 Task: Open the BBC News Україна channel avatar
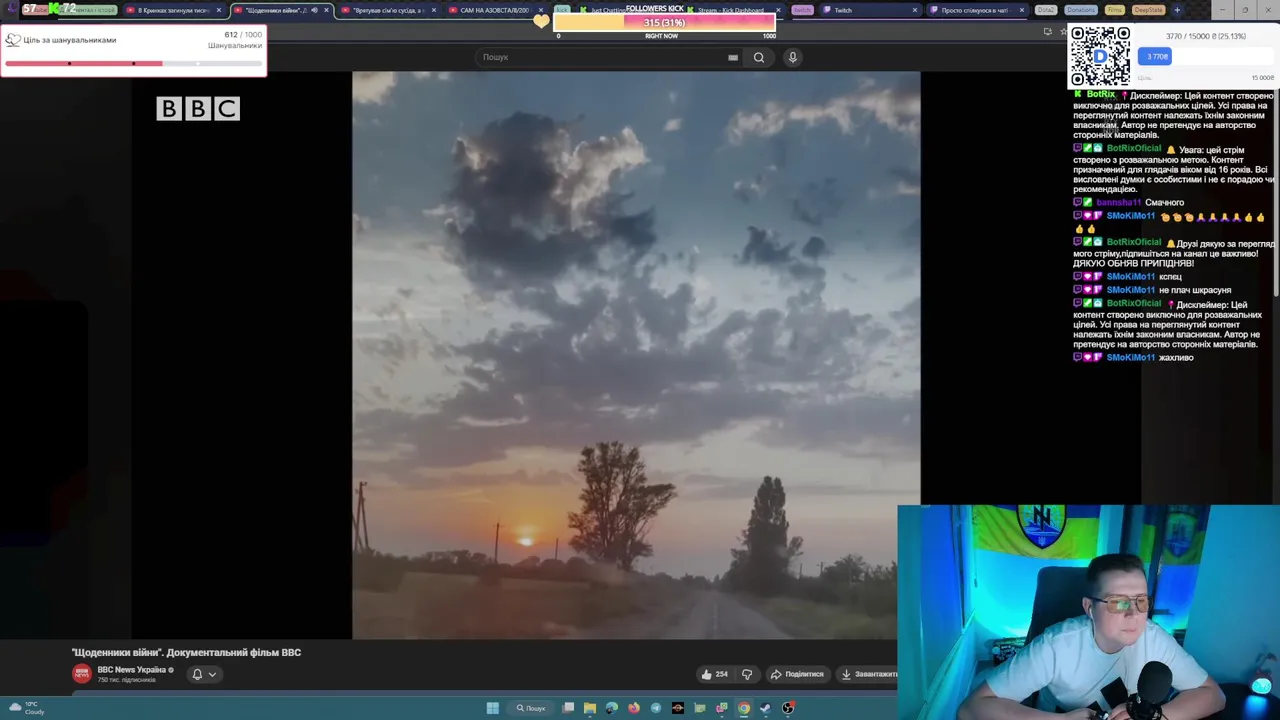pos(82,674)
